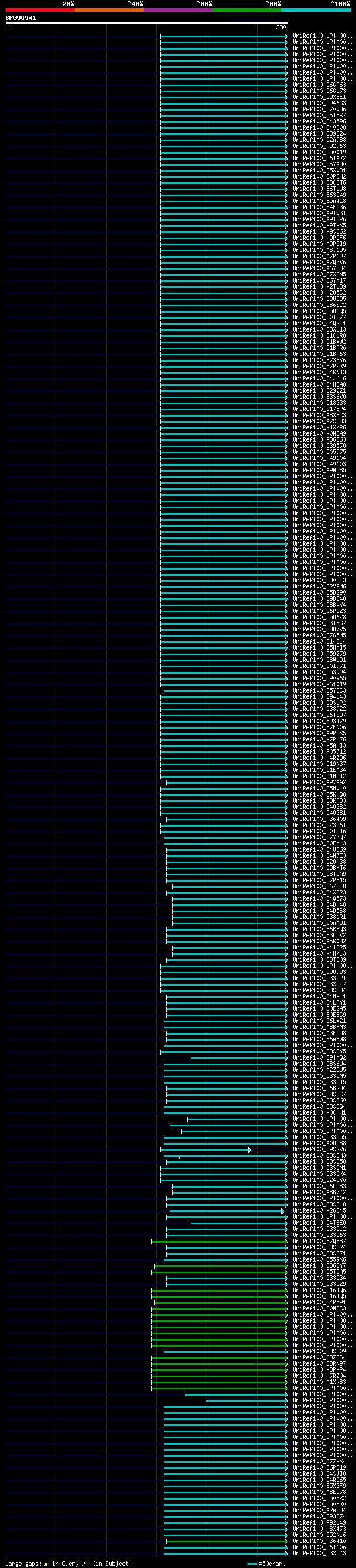Select hit label UniRef100_A1XKS3

319,1382
